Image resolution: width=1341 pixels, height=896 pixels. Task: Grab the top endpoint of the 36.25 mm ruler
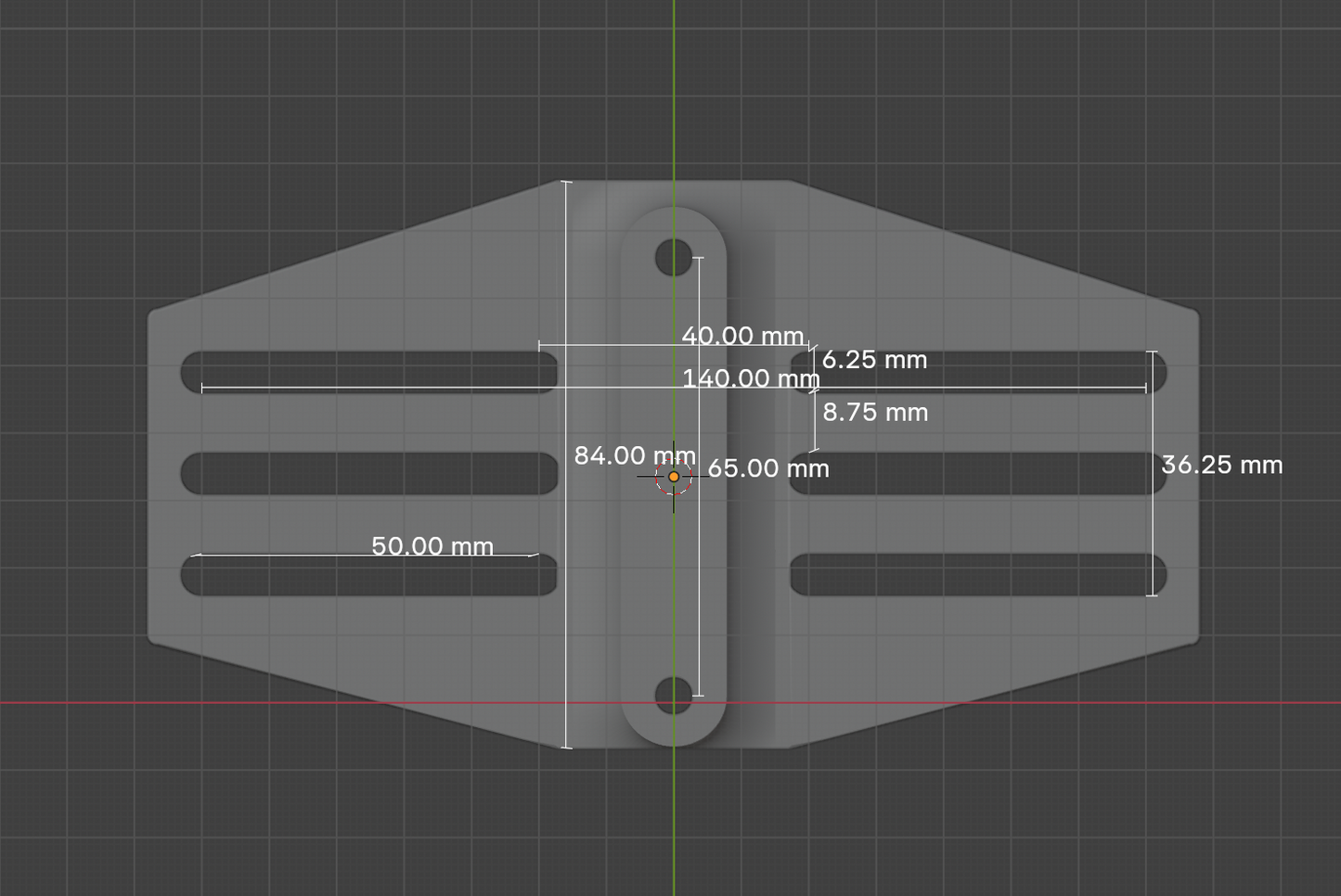1152,352
